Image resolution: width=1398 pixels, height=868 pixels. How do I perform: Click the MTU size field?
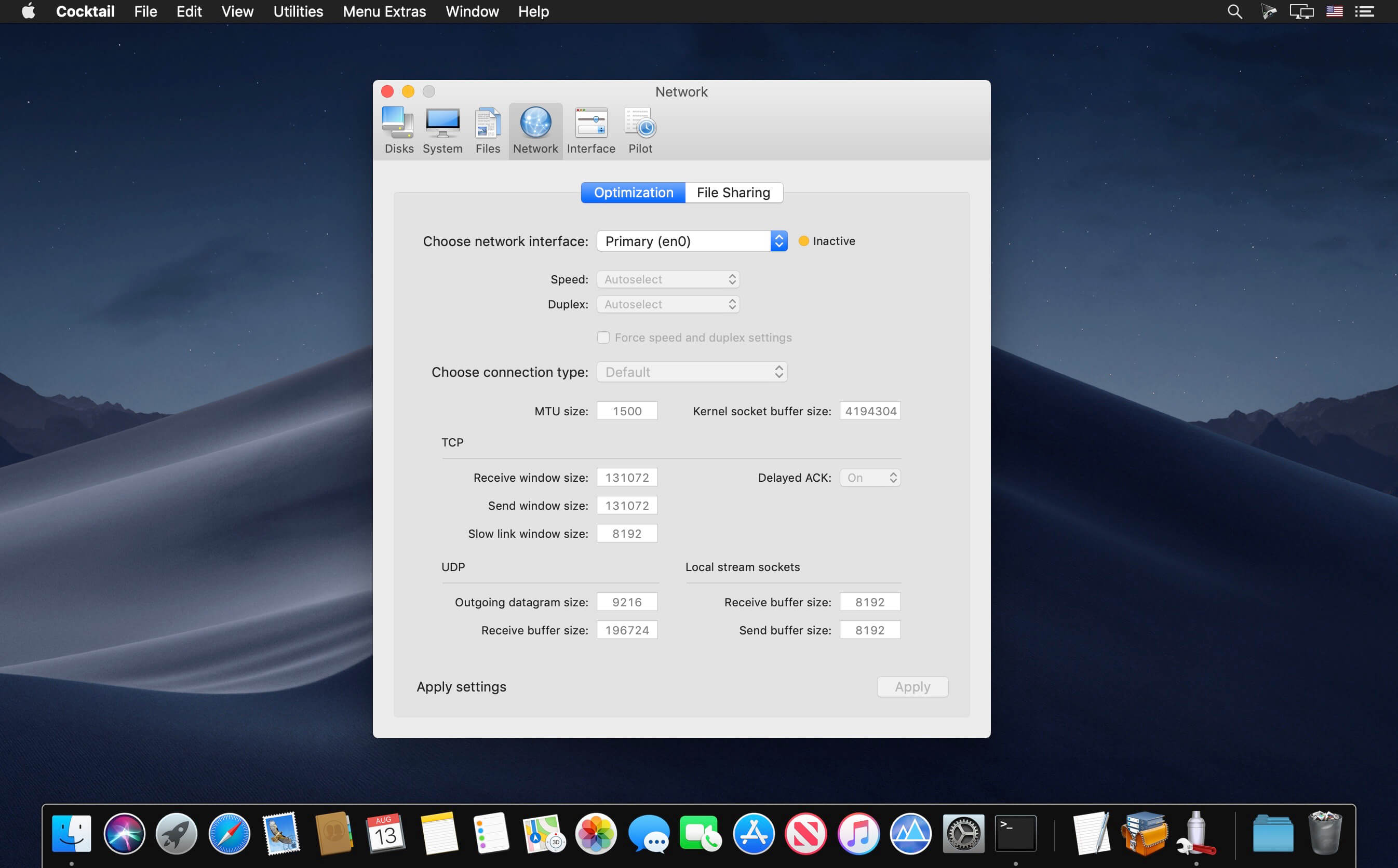[627, 411]
